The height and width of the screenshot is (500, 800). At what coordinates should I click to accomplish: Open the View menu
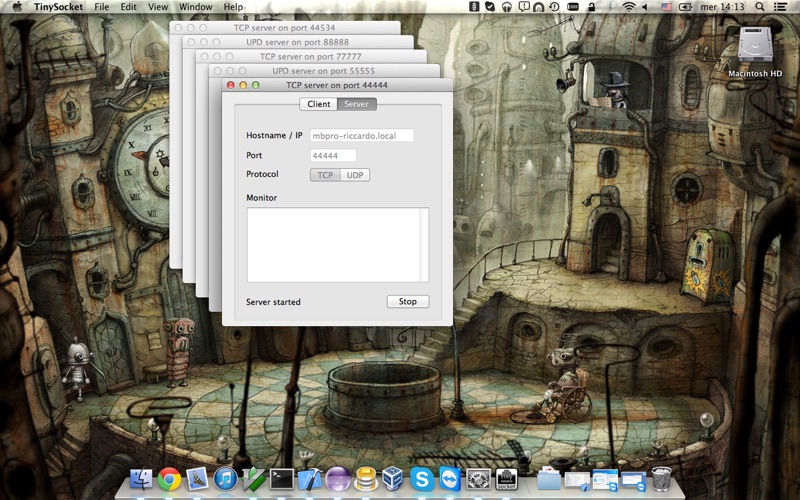(x=158, y=7)
